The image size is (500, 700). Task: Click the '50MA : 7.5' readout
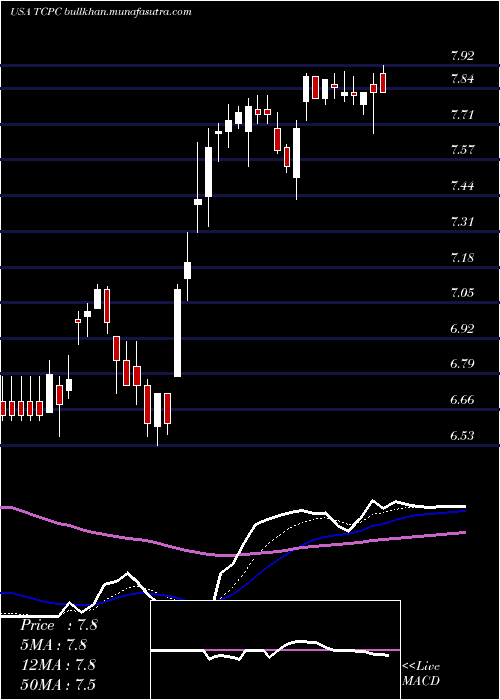click(58, 684)
